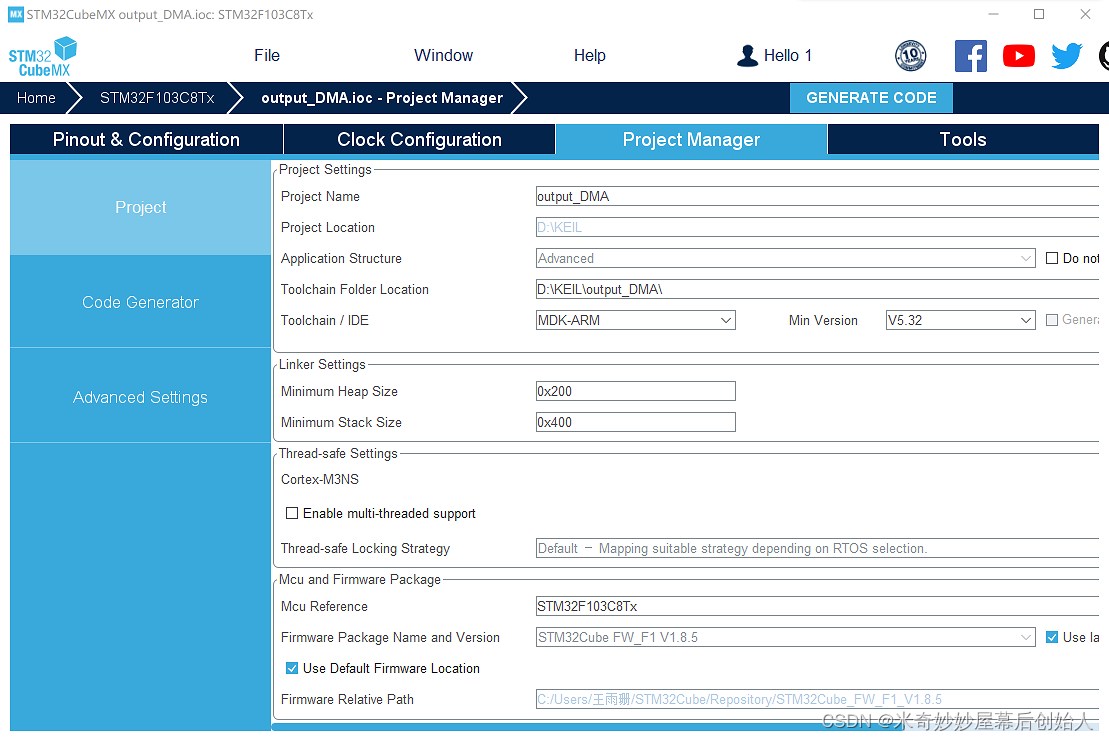Toggle the Use latest firmware checkbox
Viewport: 1109px width, 741px height.
coord(1052,637)
